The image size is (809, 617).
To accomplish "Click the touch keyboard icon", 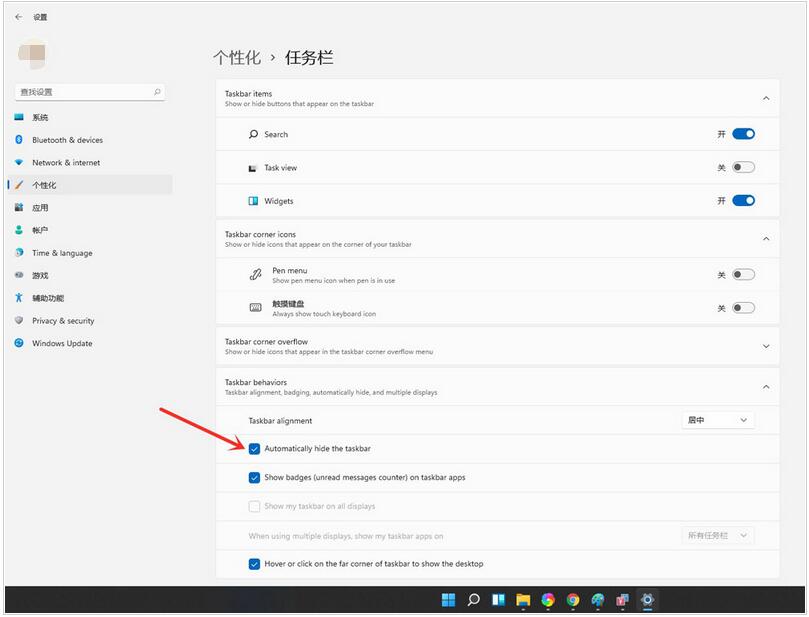I will coord(255,307).
